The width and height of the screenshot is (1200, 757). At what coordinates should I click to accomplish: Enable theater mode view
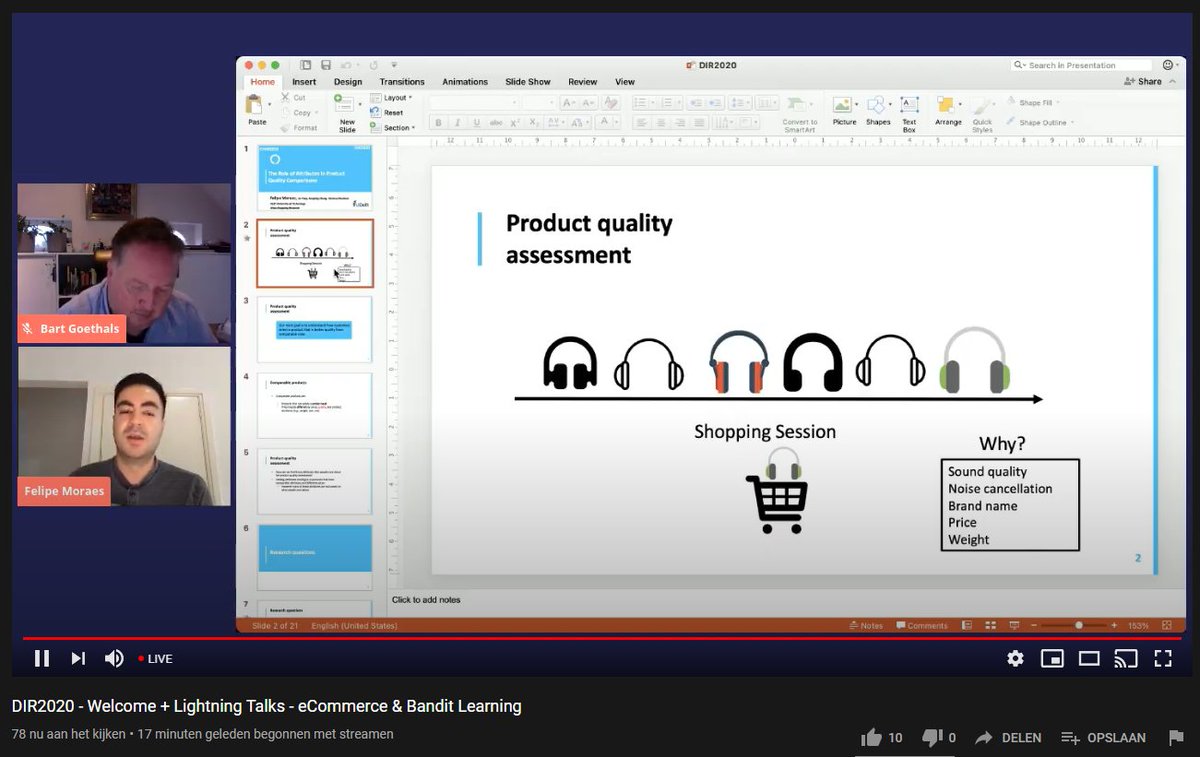pyautogui.click(x=1089, y=658)
